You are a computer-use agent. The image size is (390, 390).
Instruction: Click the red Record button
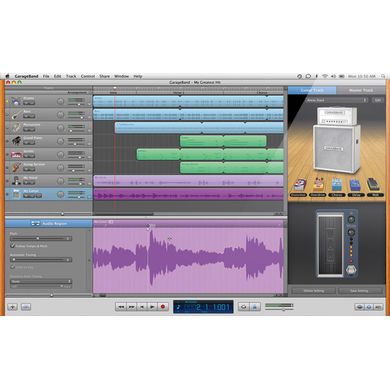tap(163, 307)
